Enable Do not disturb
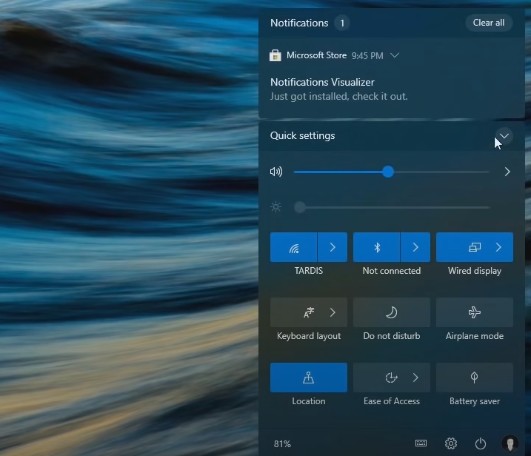Viewport: 531px width, 456px height. [391, 312]
